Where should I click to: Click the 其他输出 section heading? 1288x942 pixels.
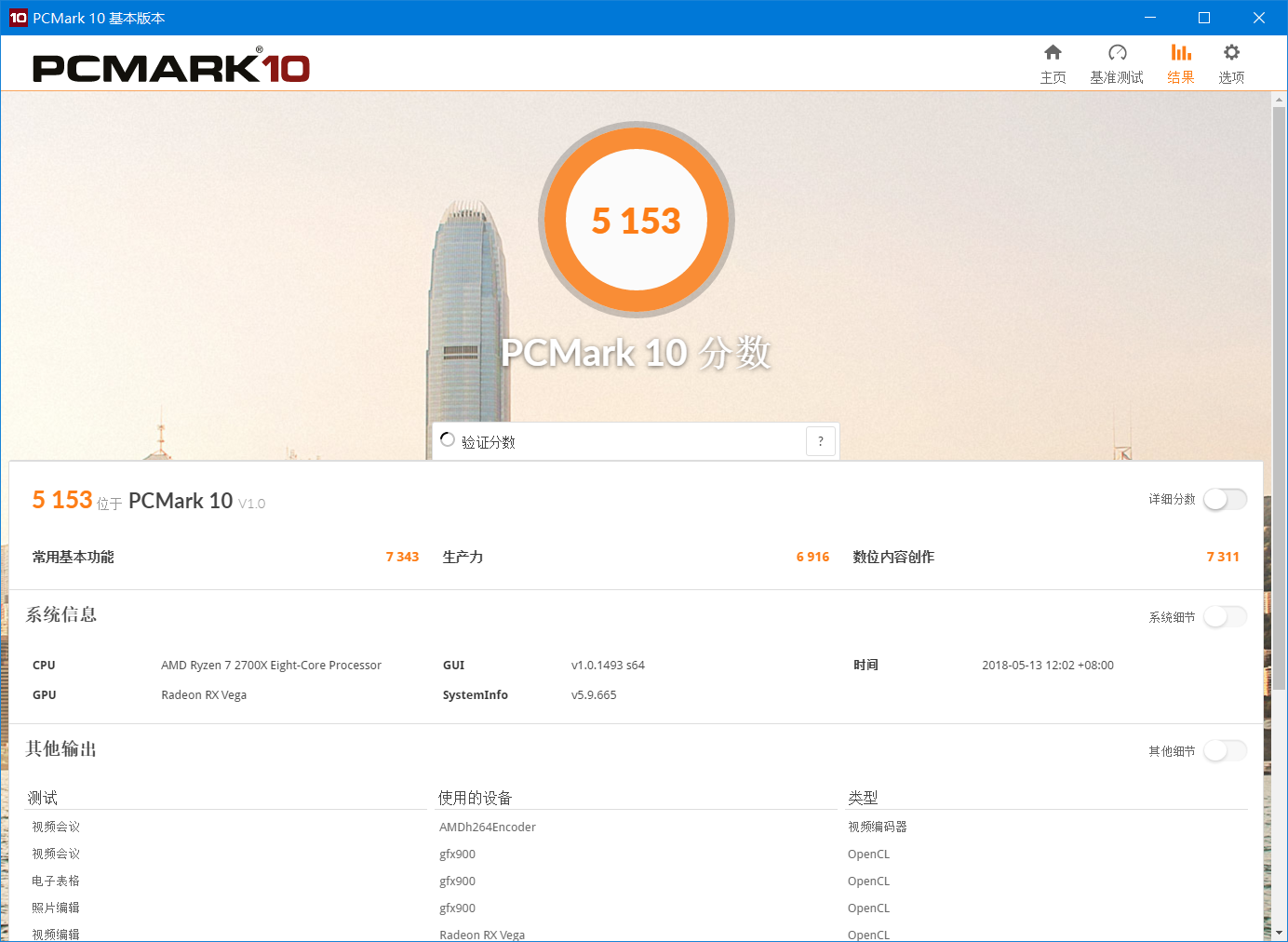[x=61, y=748]
